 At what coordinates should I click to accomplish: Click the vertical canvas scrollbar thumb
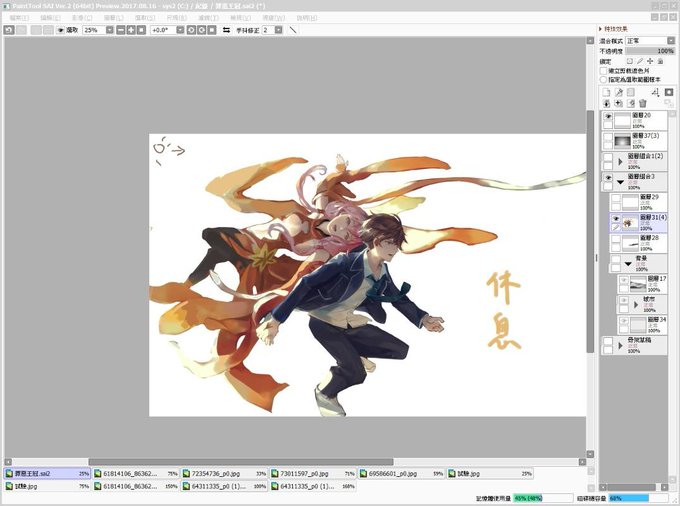(x=590, y=231)
